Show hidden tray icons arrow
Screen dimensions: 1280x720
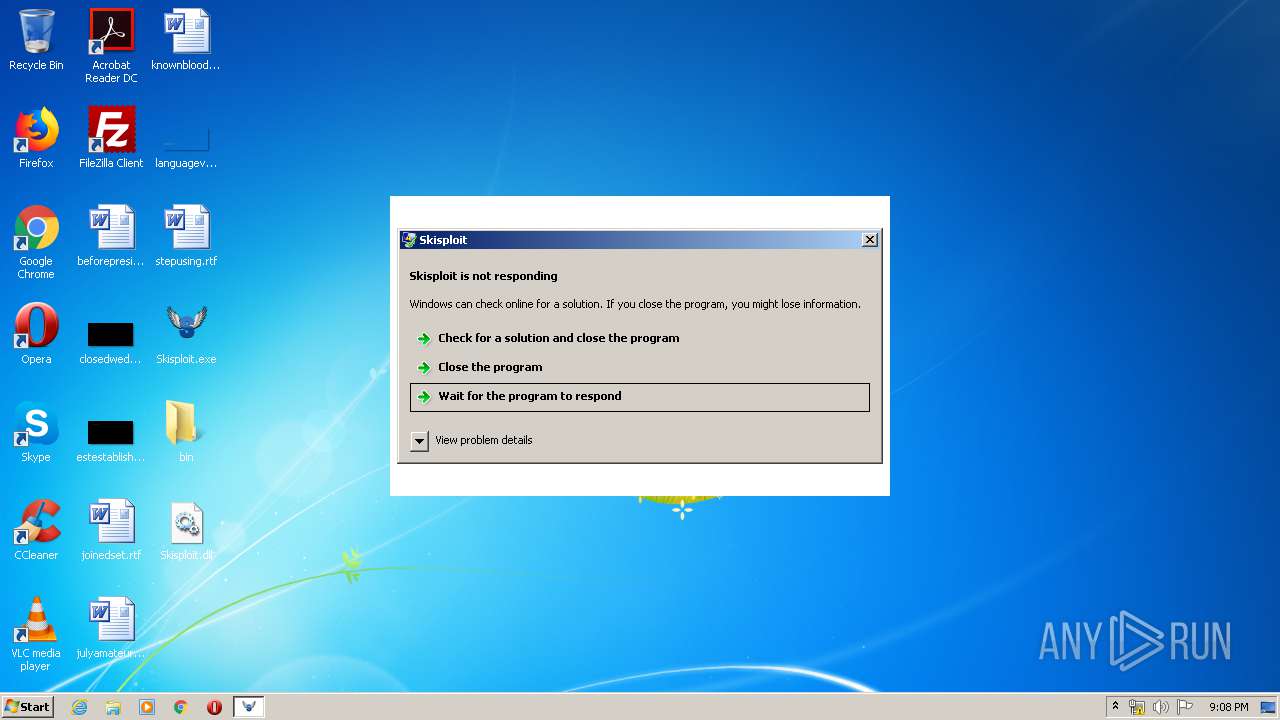(x=1115, y=707)
